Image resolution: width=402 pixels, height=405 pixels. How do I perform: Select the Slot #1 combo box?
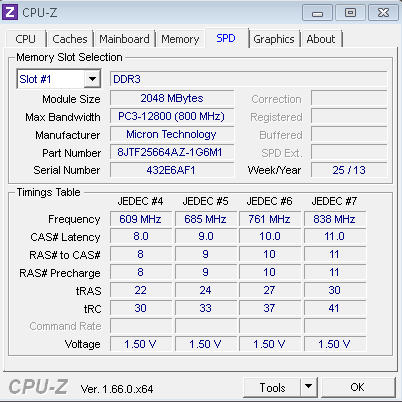click(x=59, y=79)
